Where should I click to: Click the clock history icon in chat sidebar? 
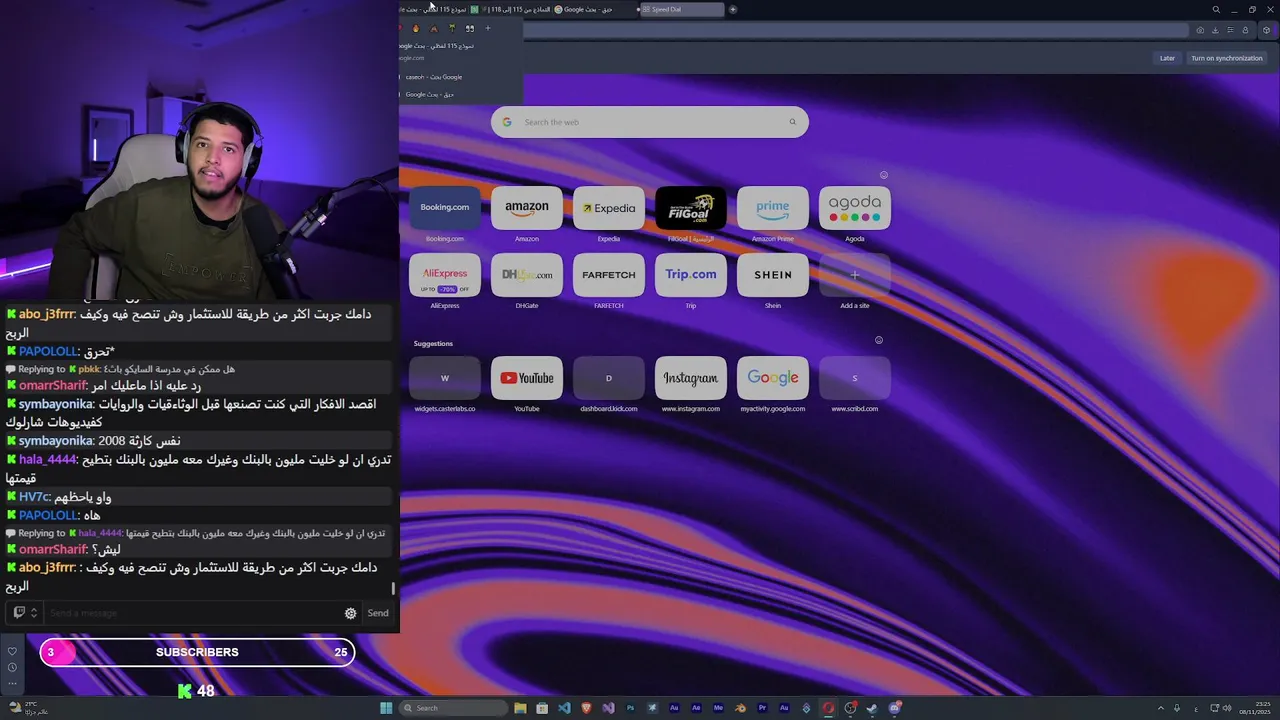tap(12, 667)
